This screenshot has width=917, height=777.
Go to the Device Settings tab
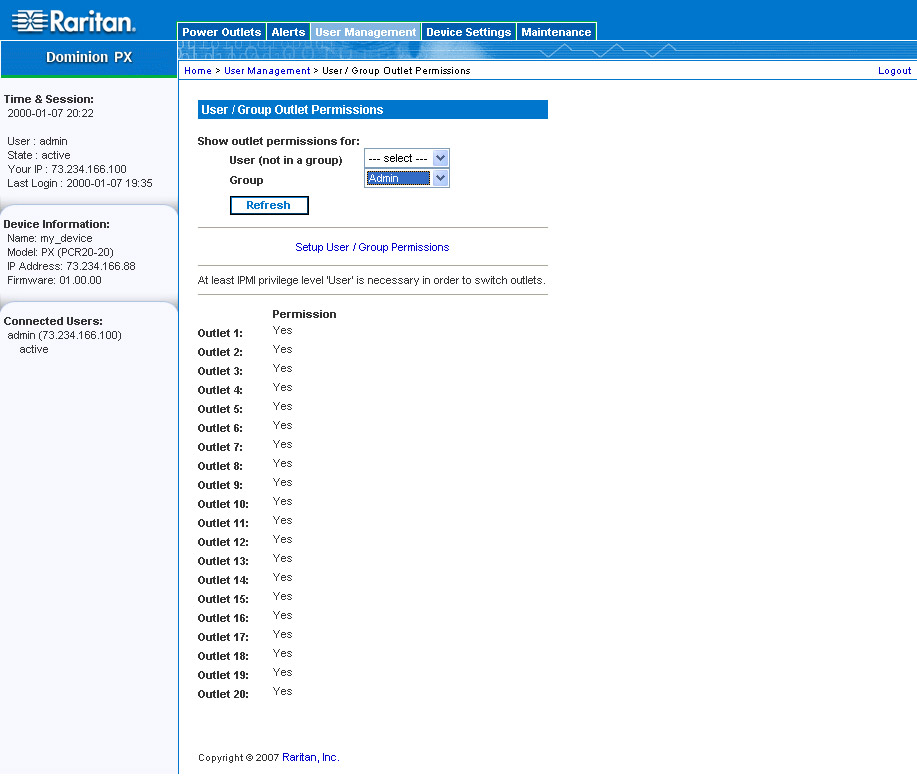click(x=468, y=32)
